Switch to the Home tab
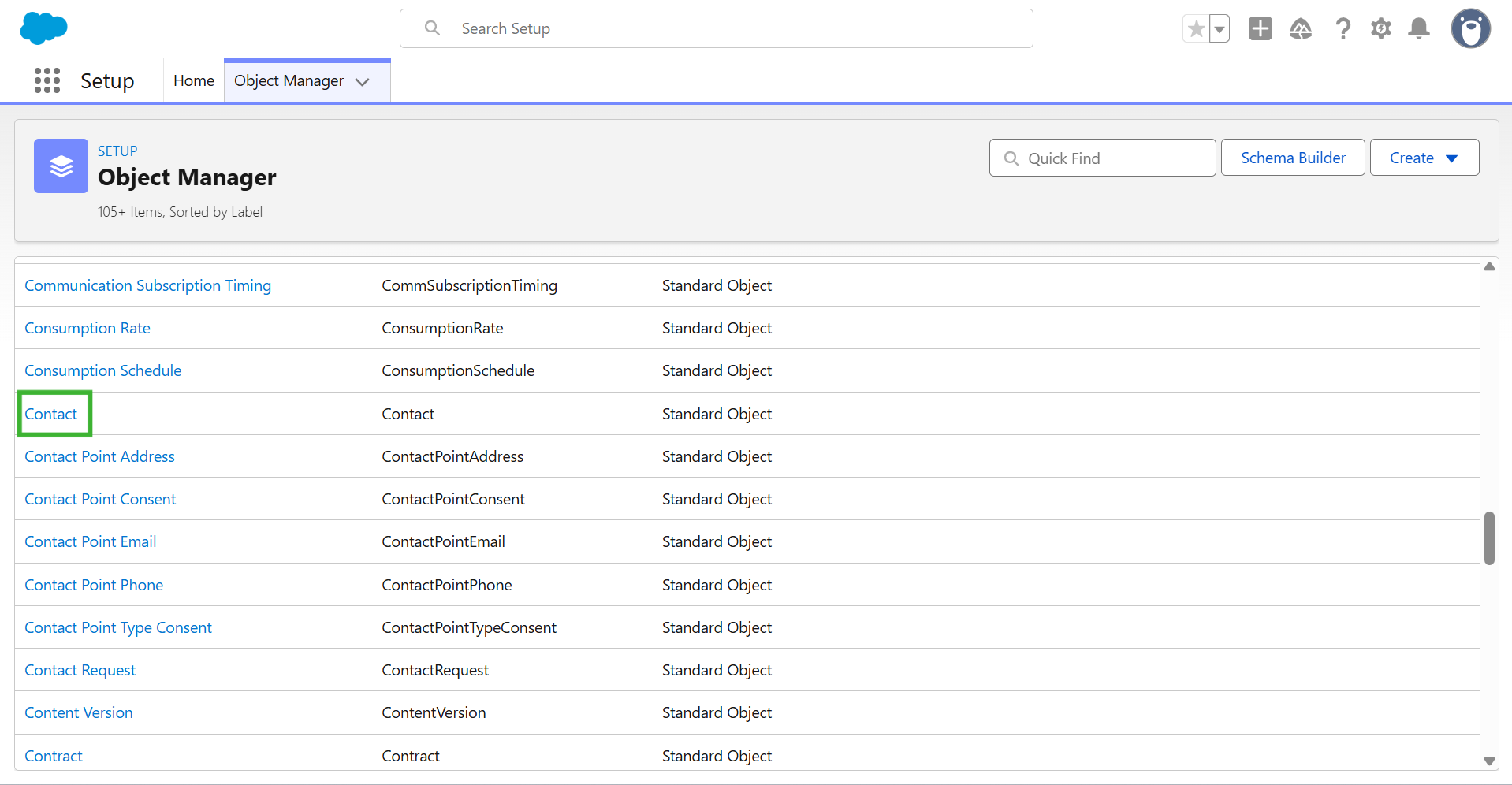Image resolution: width=1512 pixels, height=785 pixels. tap(194, 80)
